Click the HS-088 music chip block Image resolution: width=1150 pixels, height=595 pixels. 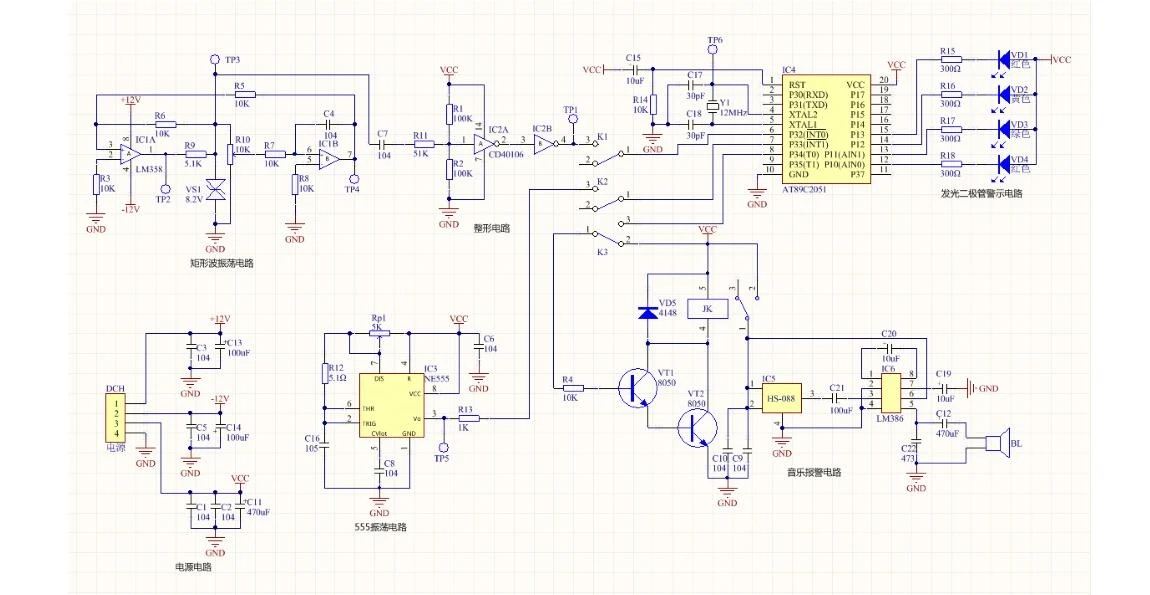point(781,399)
